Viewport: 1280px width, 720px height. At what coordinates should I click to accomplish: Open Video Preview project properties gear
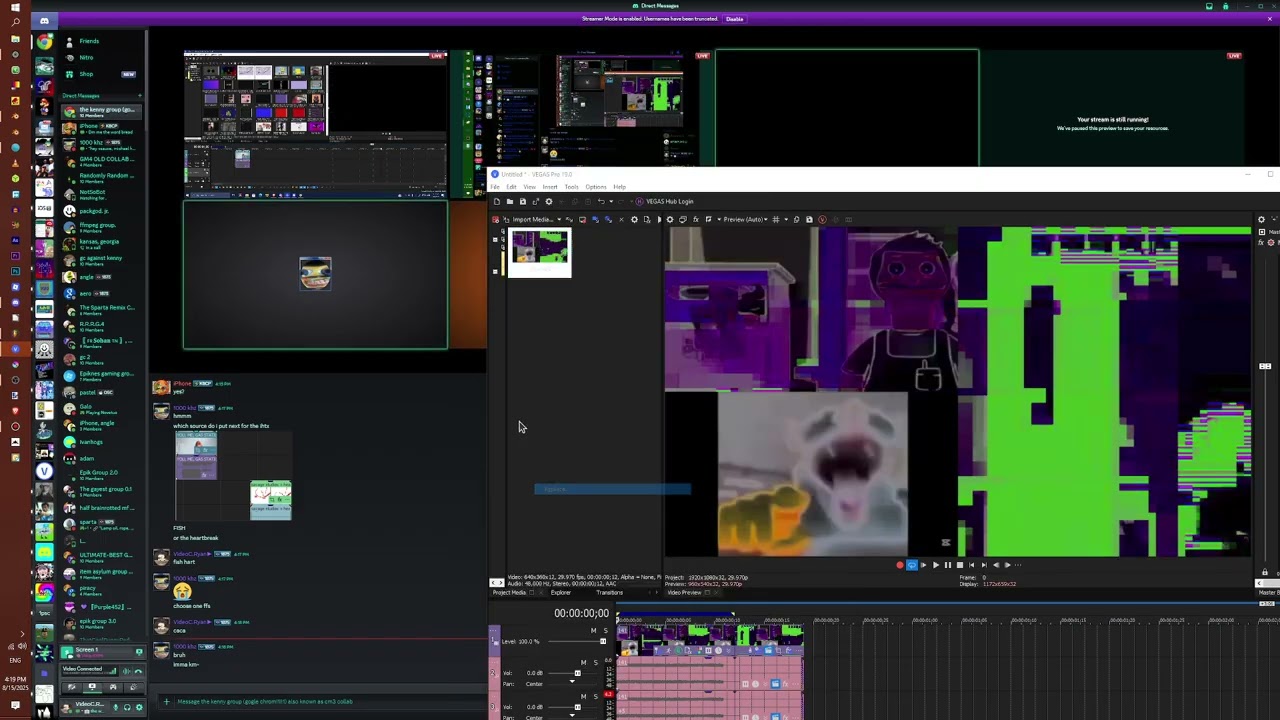point(670,220)
